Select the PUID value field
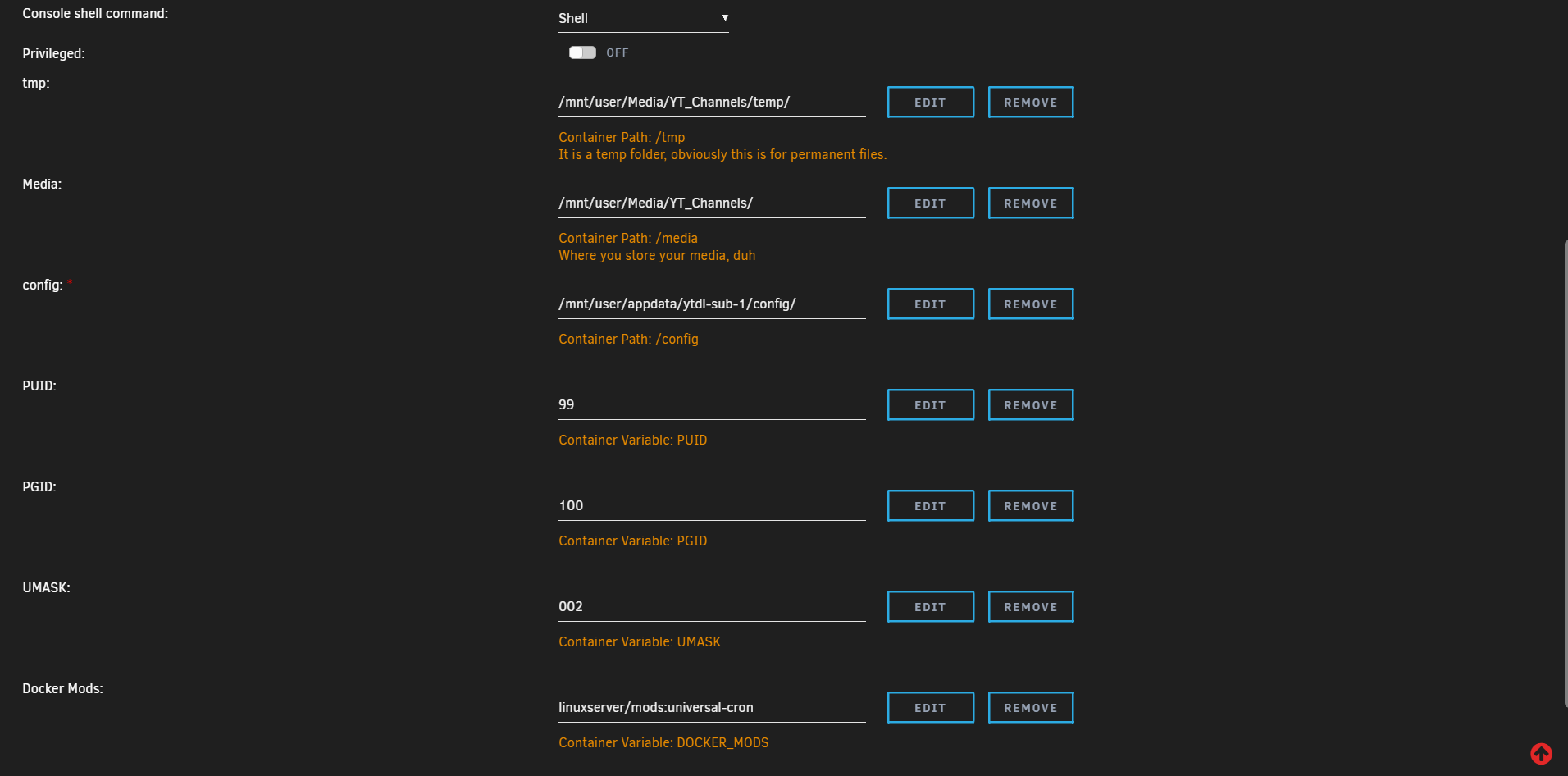Viewport: 1568px width, 776px height. click(x=712, y=404)
